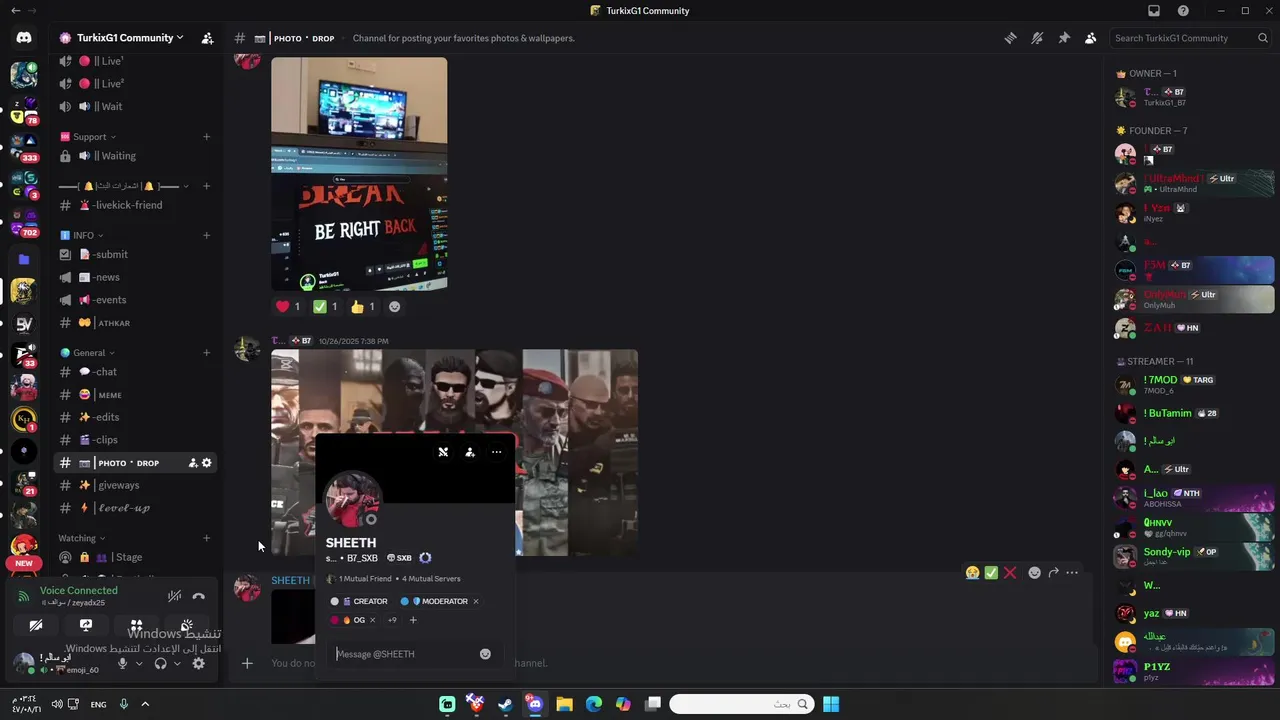
Task: Switch to the -clips channel
Action: click(135, 440)
